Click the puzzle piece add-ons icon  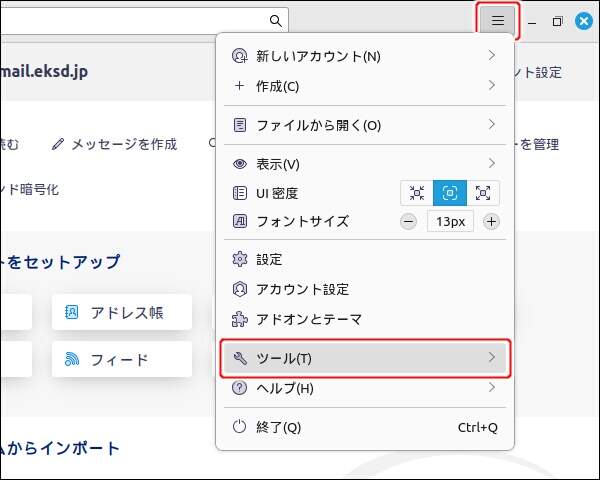click(x=240, y=319)
